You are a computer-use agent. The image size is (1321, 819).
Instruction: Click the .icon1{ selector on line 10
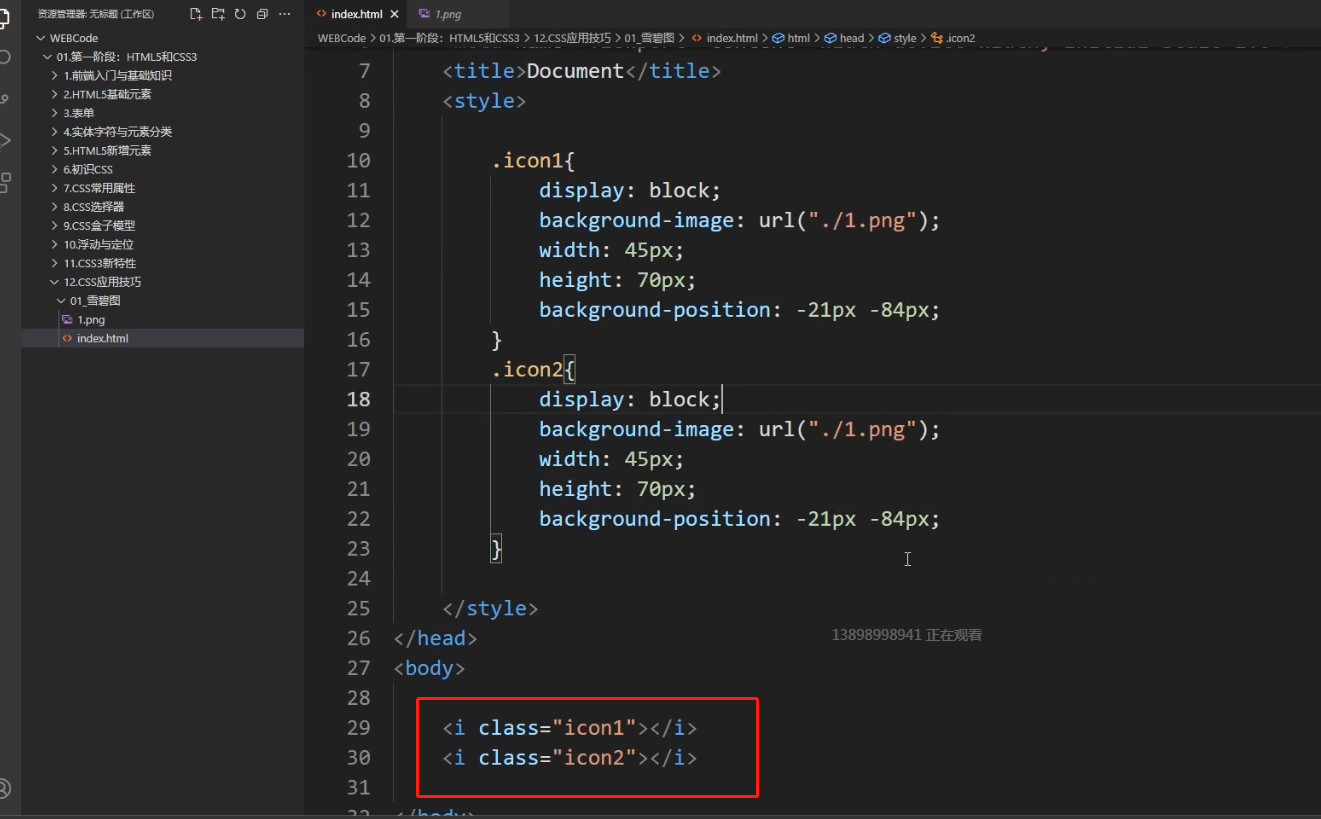click(533, 161)
